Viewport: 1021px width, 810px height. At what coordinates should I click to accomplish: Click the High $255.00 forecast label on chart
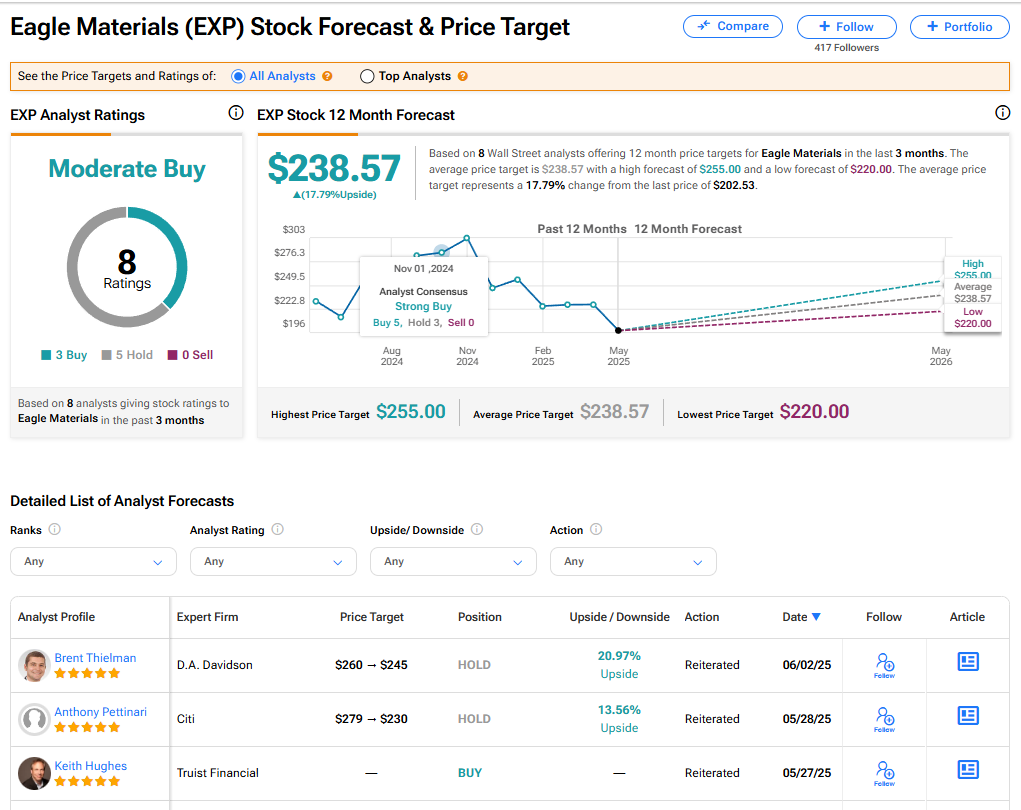pos(973,269)
